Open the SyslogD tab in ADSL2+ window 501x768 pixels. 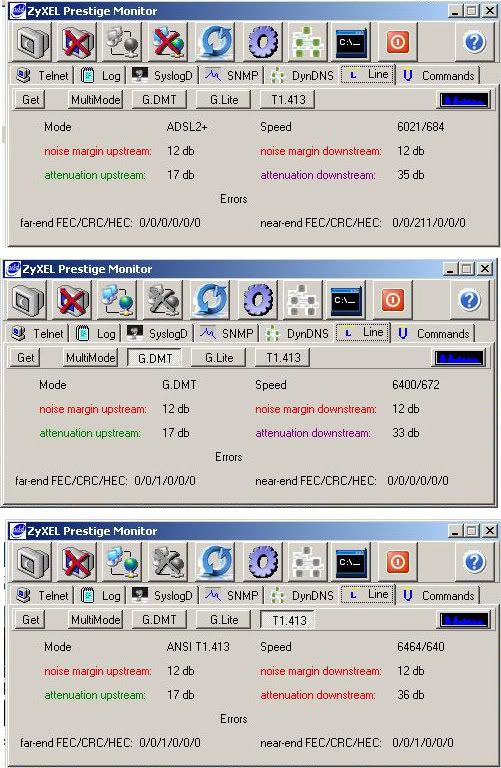click(164, 75)
